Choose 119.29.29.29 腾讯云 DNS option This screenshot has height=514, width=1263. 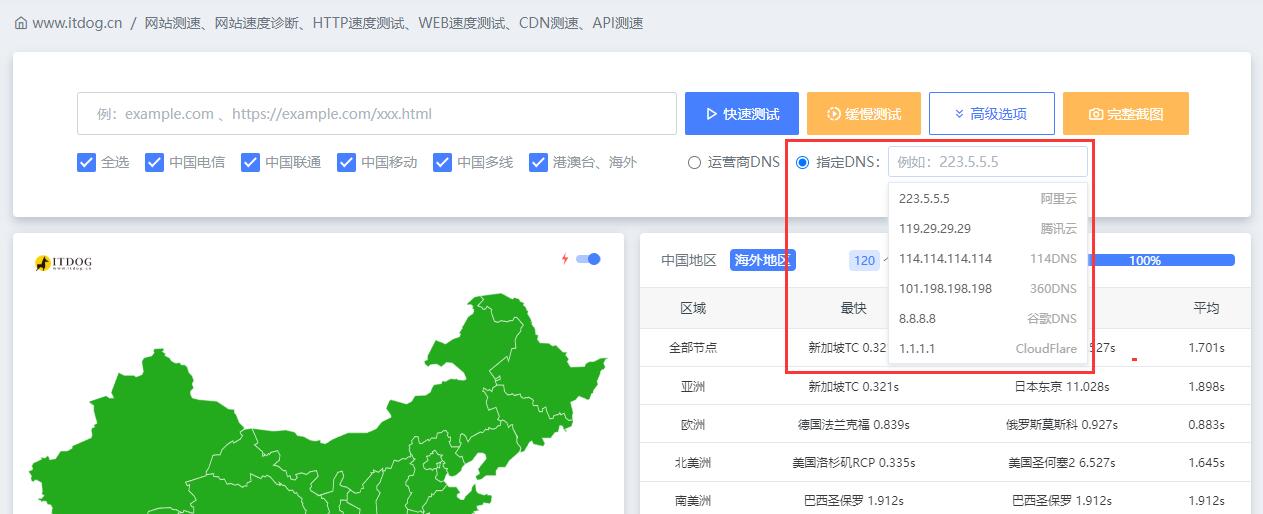(x=987, y=228)
